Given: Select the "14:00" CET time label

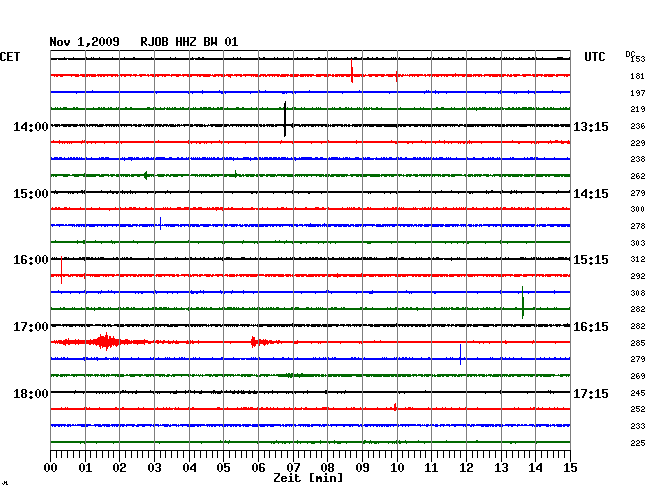Looking at the screenshot, I should (31, 127).
